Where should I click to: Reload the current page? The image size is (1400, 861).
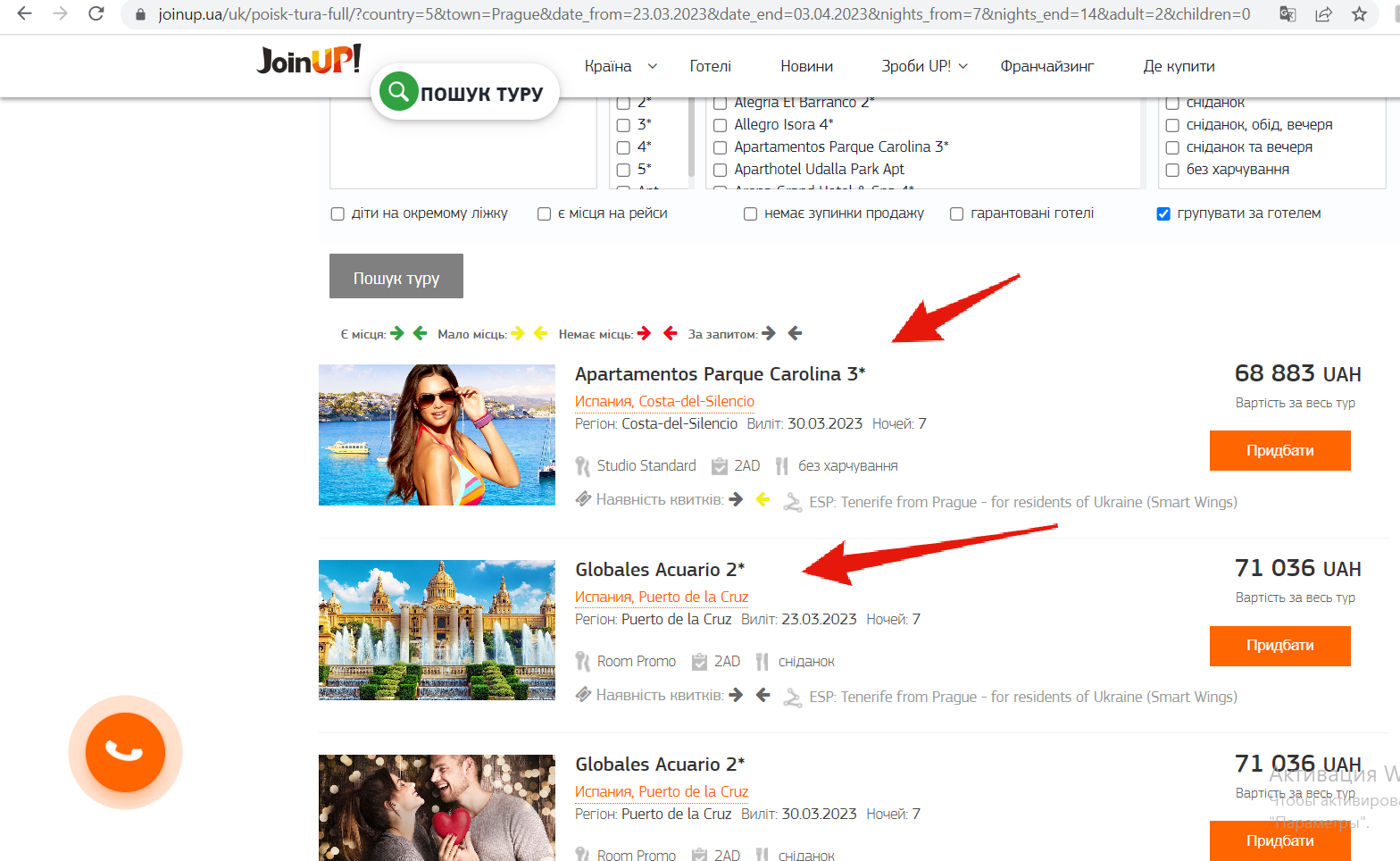click(96, 13)
